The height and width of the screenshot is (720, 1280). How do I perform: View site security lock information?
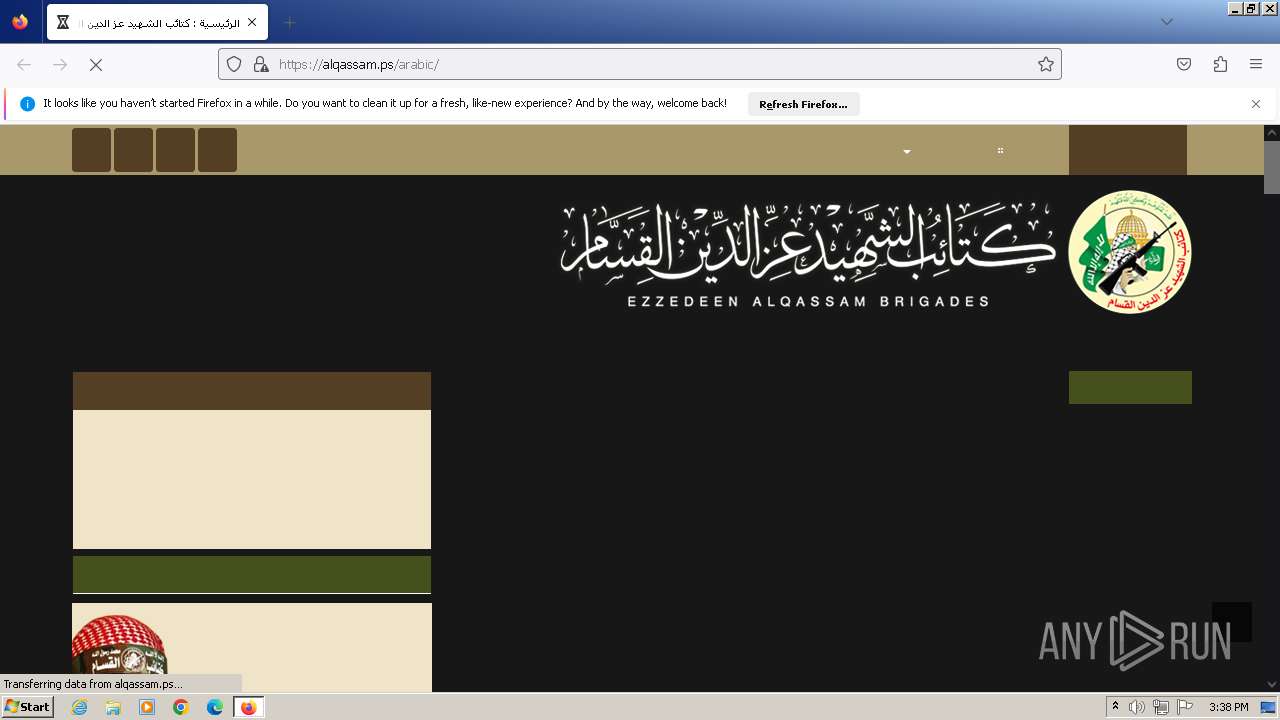tap(261, 64)
